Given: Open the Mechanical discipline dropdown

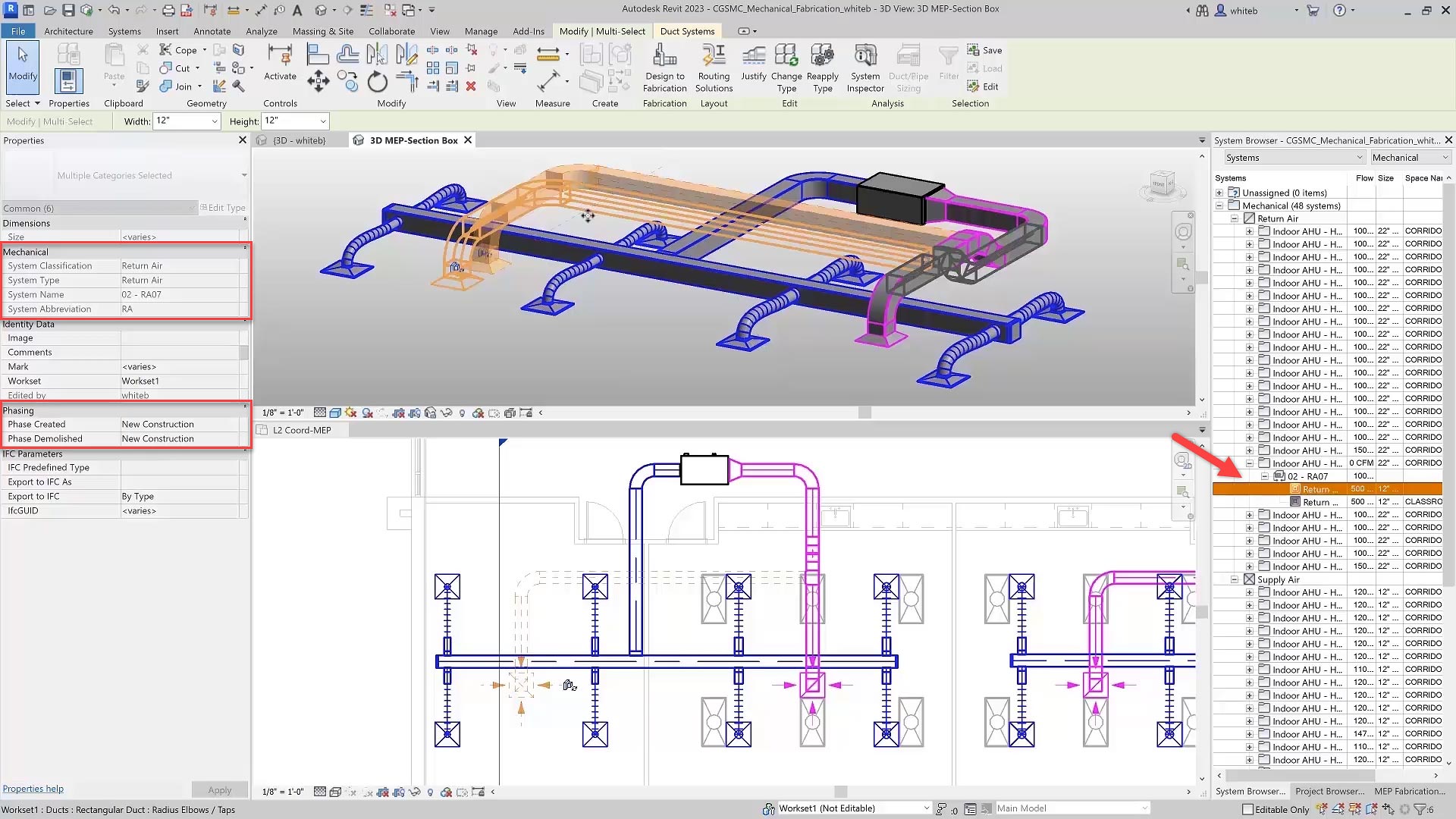Looking at the screenshot, I should pos(1410,158).
